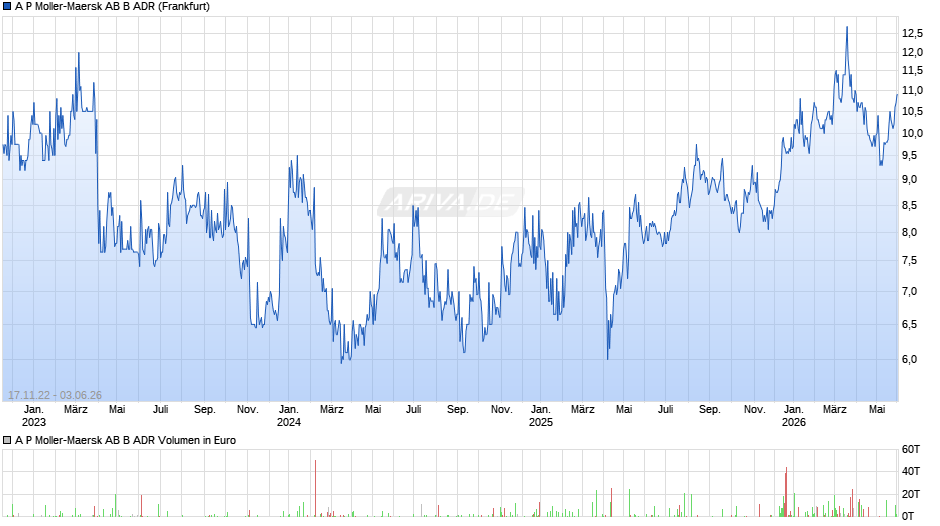The height and width of the screenshot is (526, 940).
Task: Click the '11,5' price axis label
Action: (912, 71)
